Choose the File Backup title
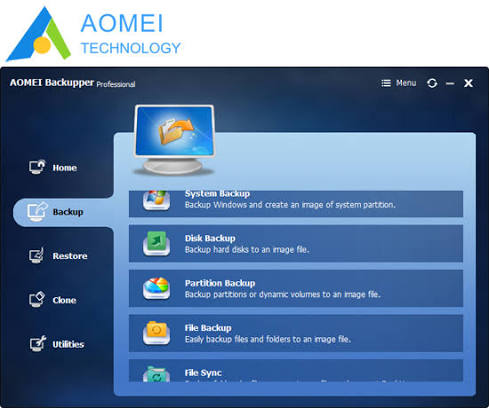 [x=208, y=328]
